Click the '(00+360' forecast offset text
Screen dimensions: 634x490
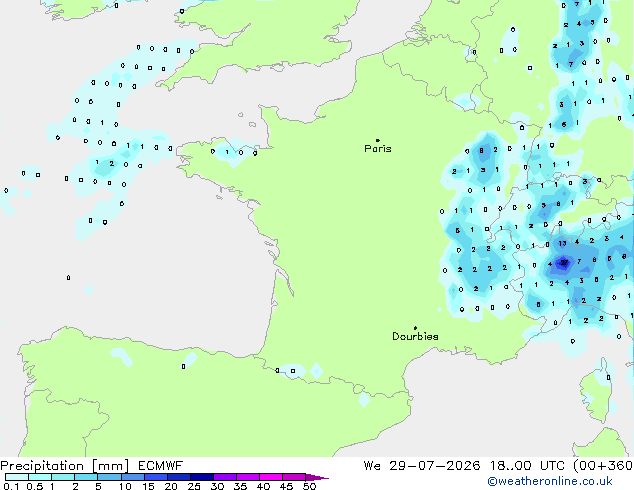point(603,466)
